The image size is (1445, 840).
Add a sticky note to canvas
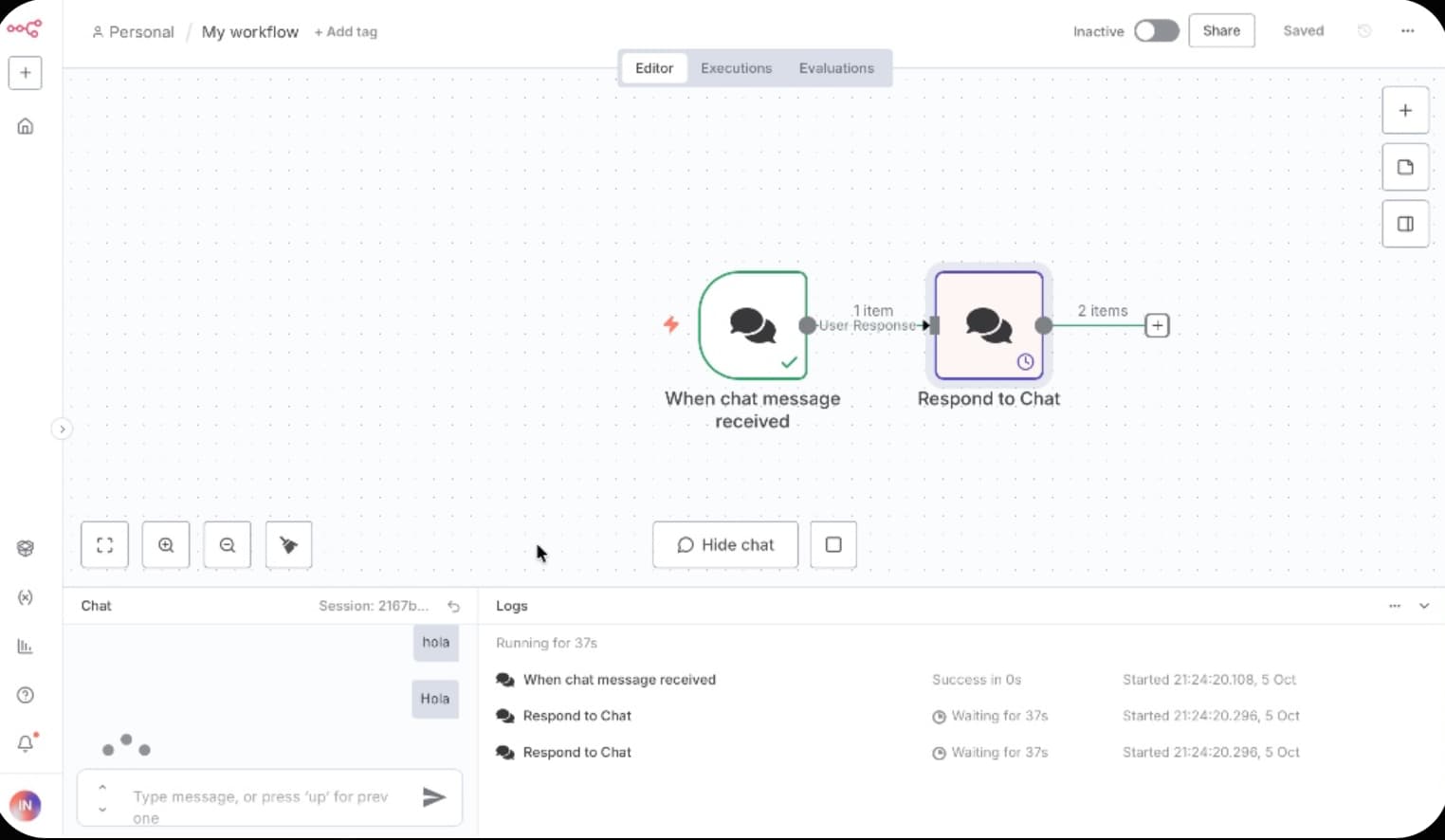pyautogui.click(x=1405, y=168)
